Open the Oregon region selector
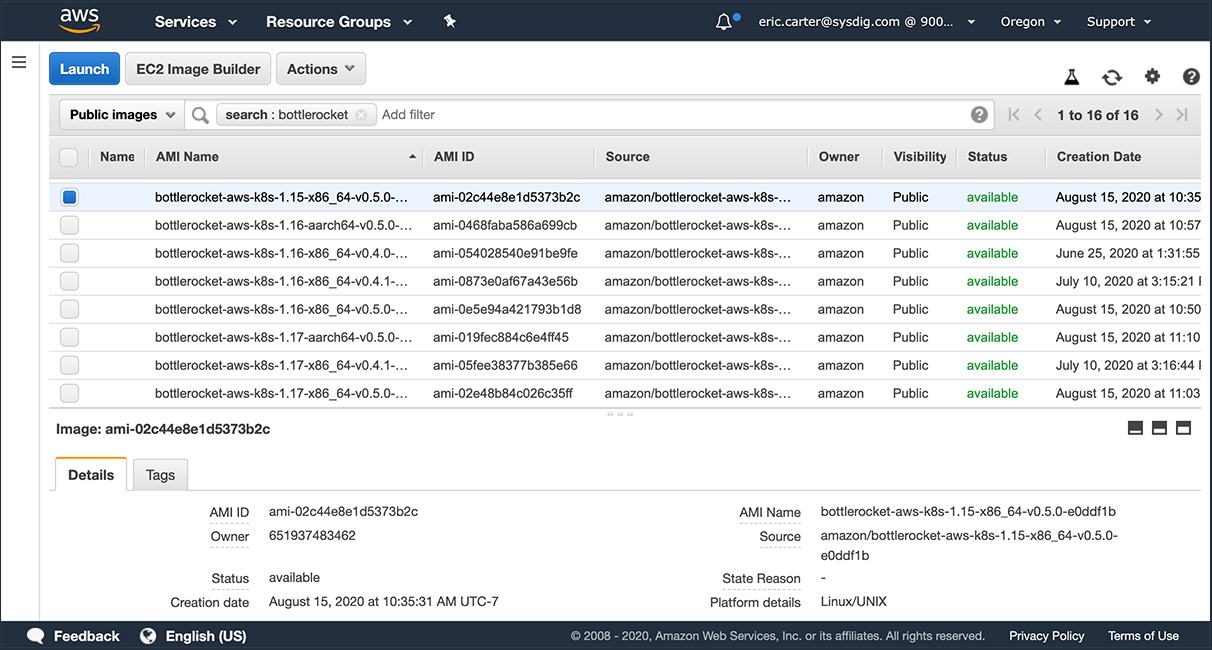 (x=1031, y=21)
